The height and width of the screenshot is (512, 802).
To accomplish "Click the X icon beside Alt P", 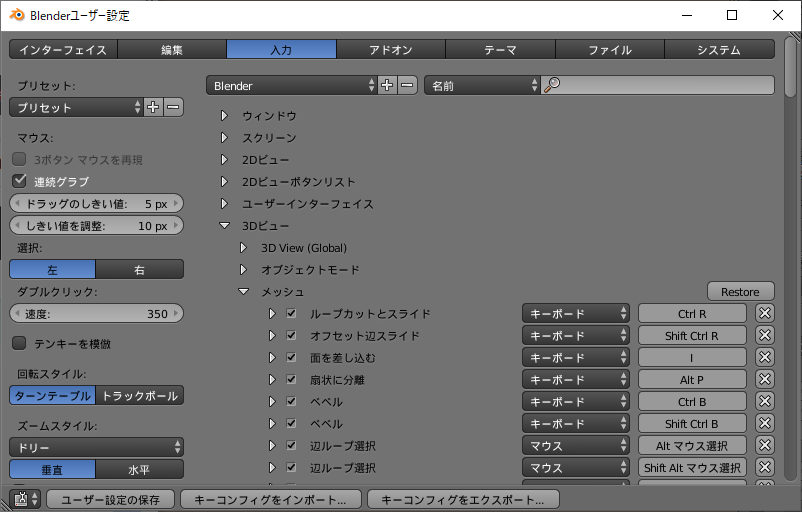I will 765,380.
